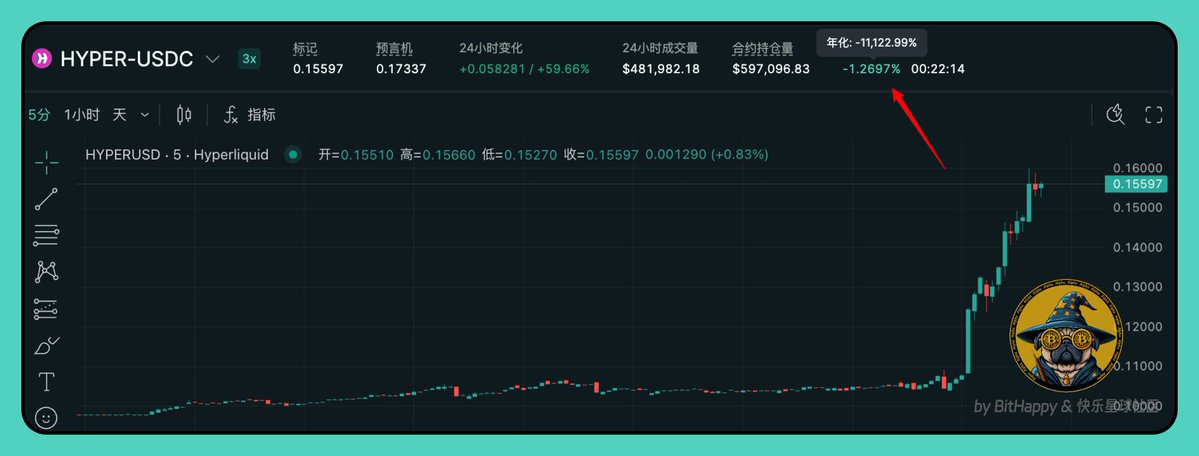Select the crosshair cursor tool
Image resolution: width=1199 pixels, height=456 pixels.
pyautogui.click(x=46, y=162)
